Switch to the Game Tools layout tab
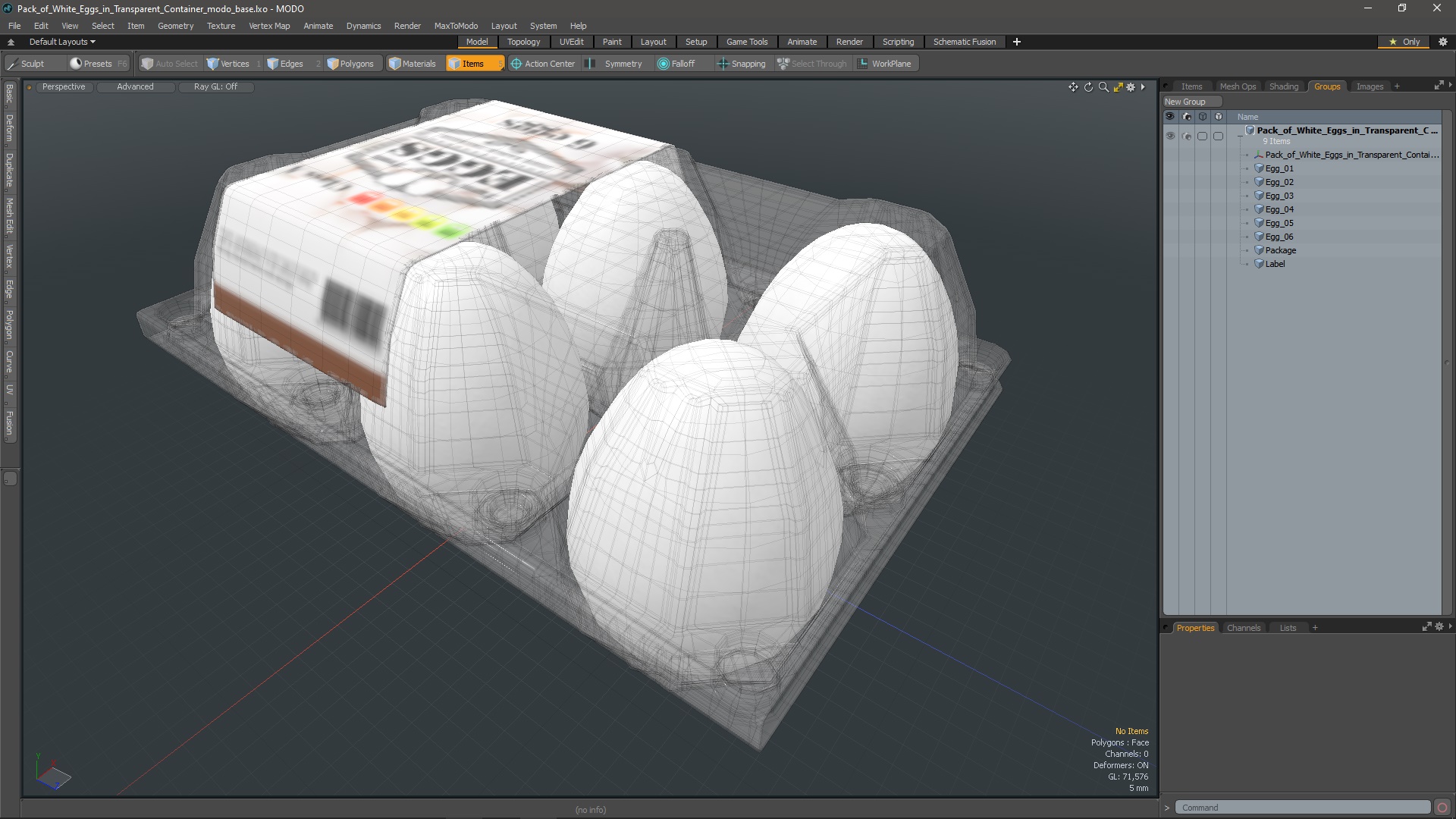This screenshot has width=1456, height=819. (x=747, y=42)
